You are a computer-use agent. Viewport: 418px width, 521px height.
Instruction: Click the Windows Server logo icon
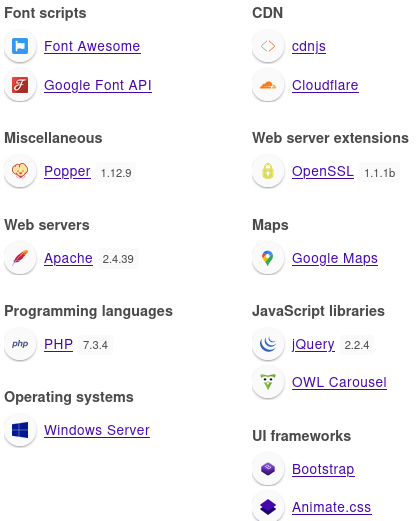coord(20,430)
